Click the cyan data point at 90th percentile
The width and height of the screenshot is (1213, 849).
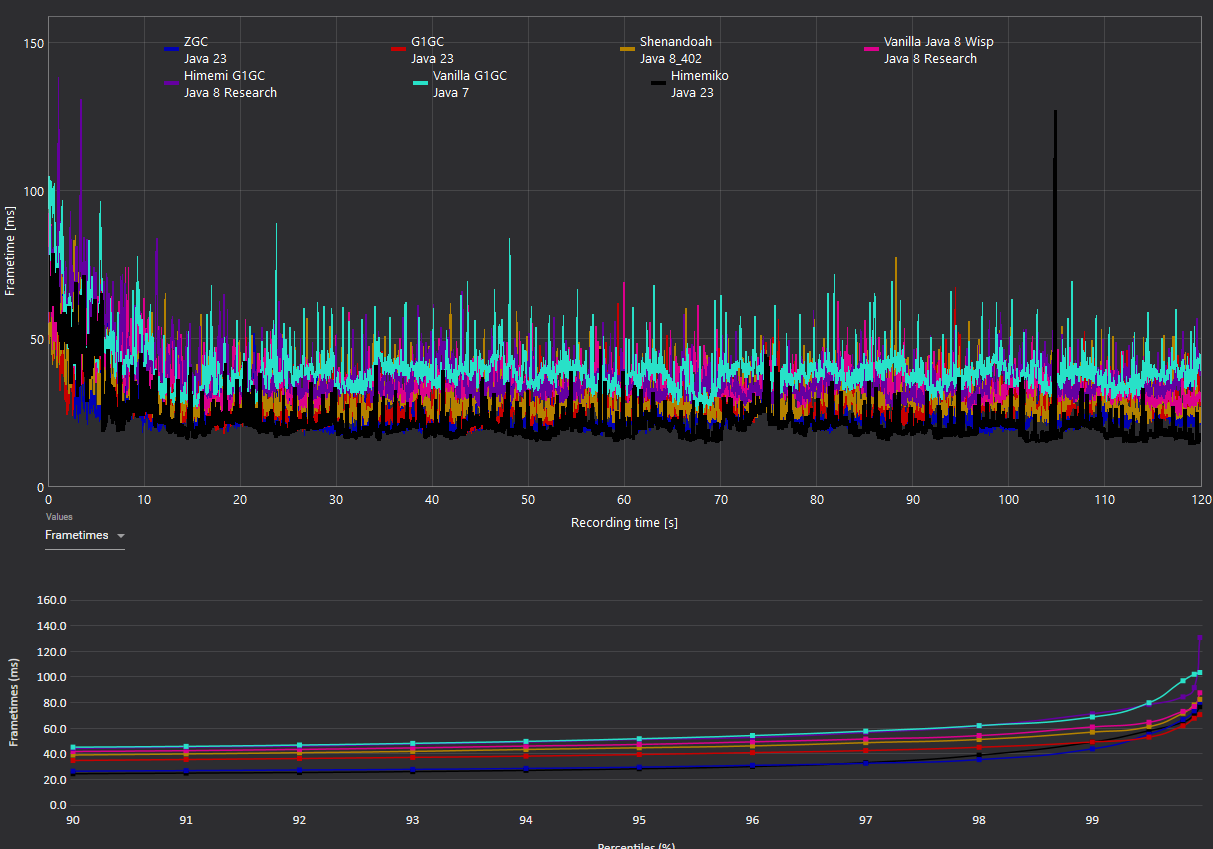coord(73,747)
